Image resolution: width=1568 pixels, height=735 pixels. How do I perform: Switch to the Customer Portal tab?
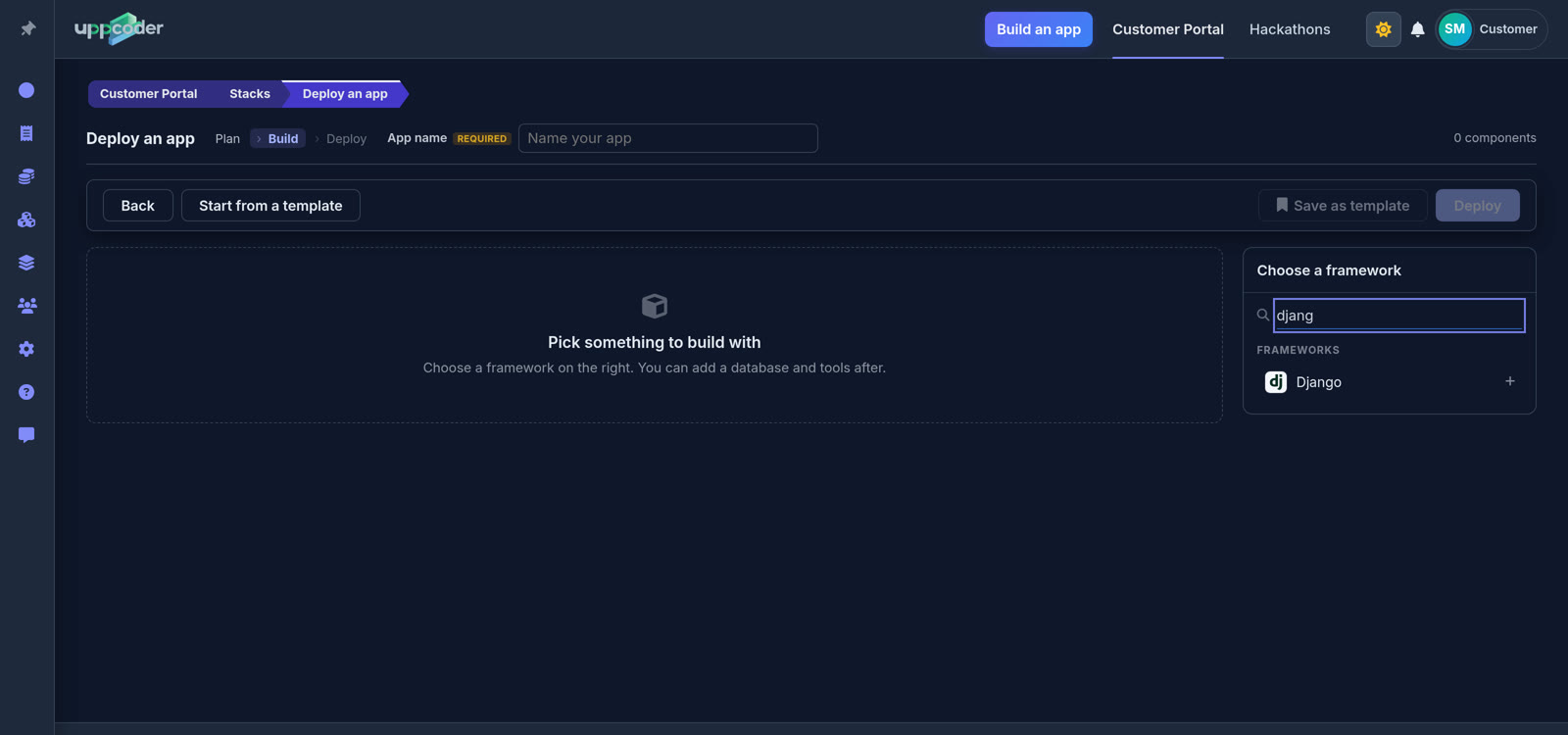pyautogui.click(x=1167, y=29)
